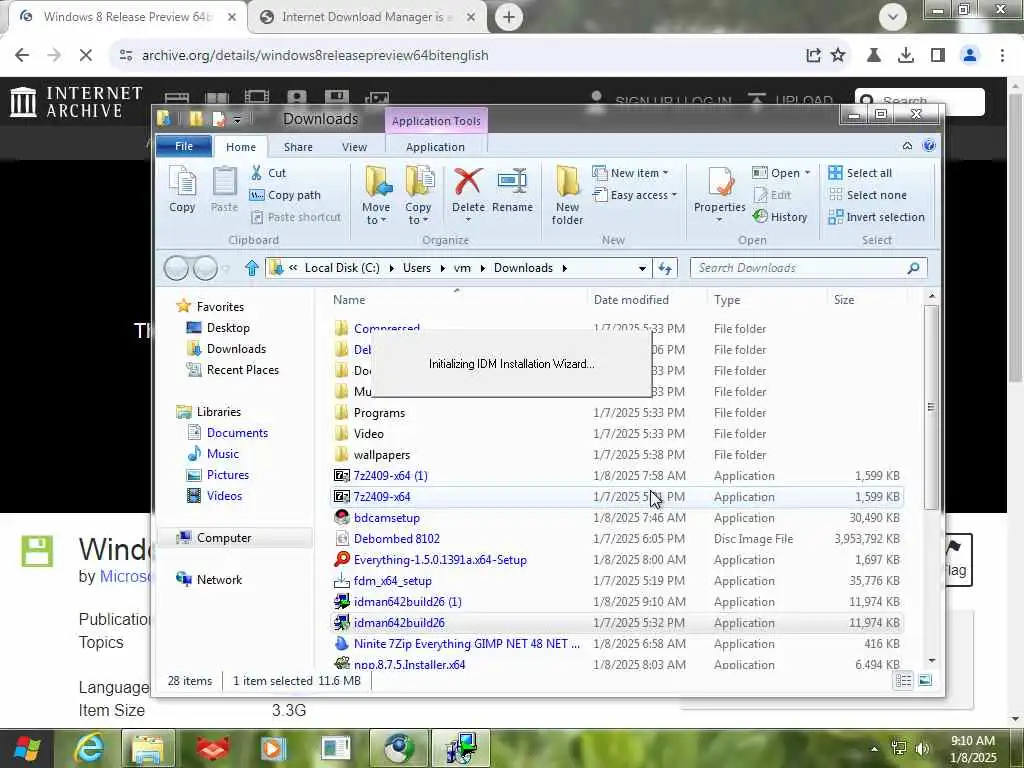
Task: Select the fdm_x64_setup file
Action: [x=392, y=581]
